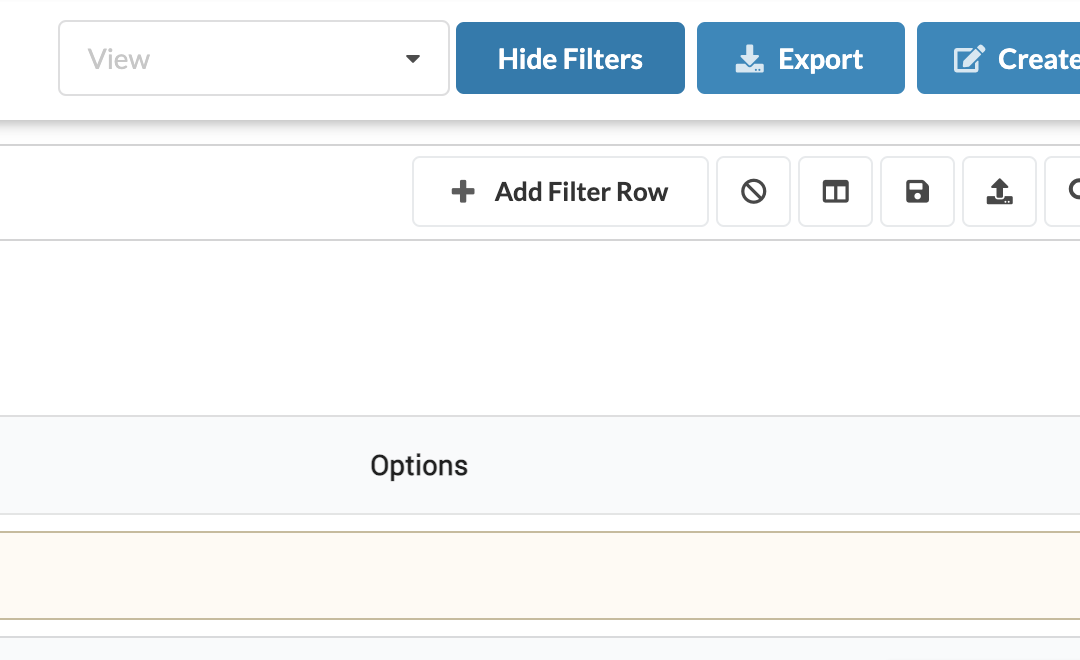
Task: Click the upload tray icon button
Action: click(x=999, y=192)
